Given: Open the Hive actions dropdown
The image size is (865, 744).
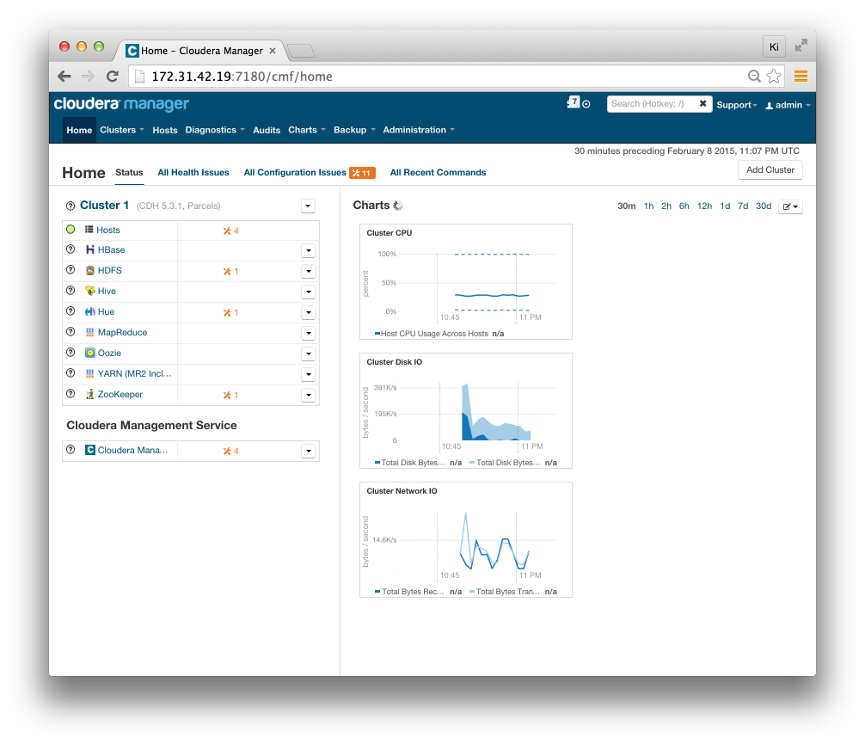Looking at the screenshot, I should point(308,292).
